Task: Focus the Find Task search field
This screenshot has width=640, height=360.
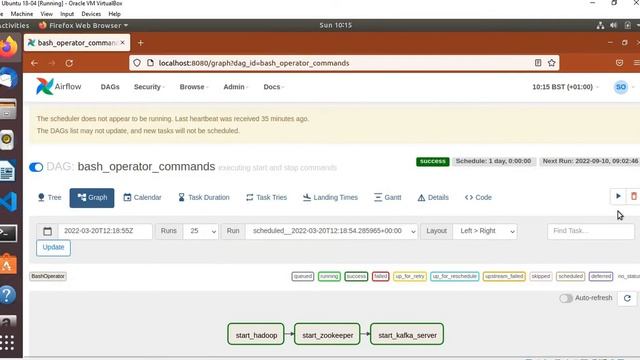Action: [591, 231]
